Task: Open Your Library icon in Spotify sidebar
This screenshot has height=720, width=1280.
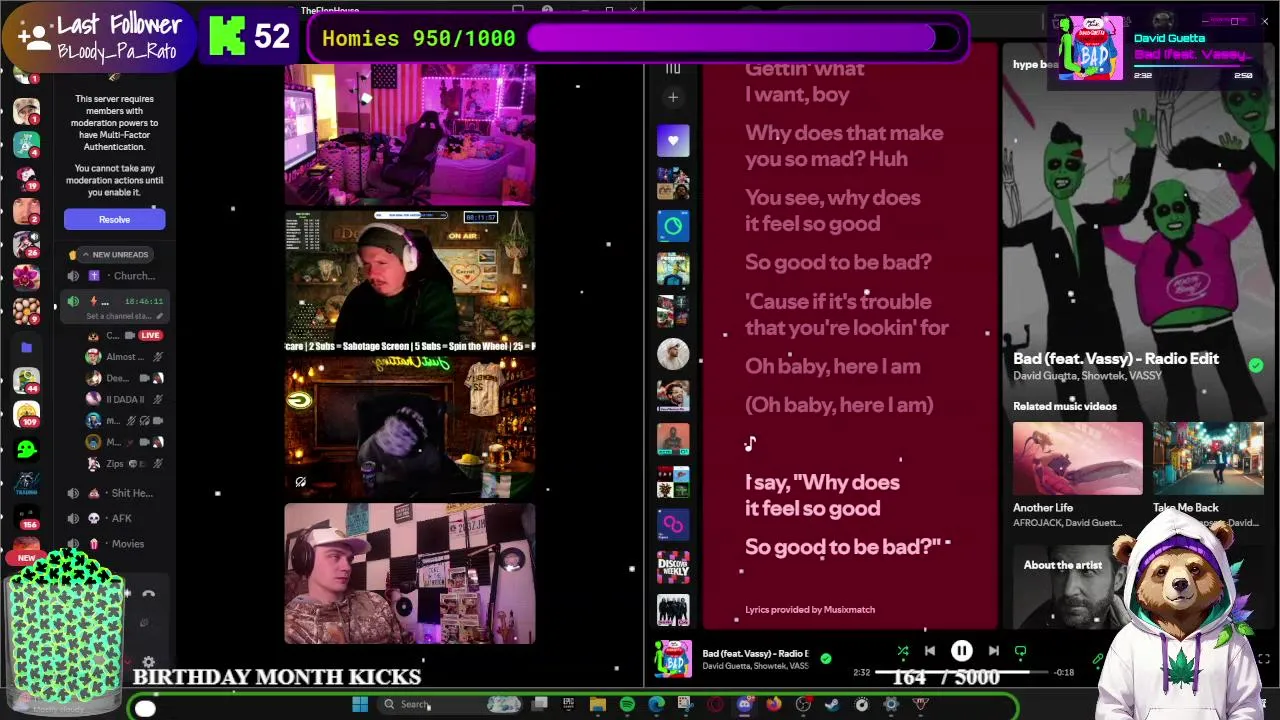Action: (673, 68)
